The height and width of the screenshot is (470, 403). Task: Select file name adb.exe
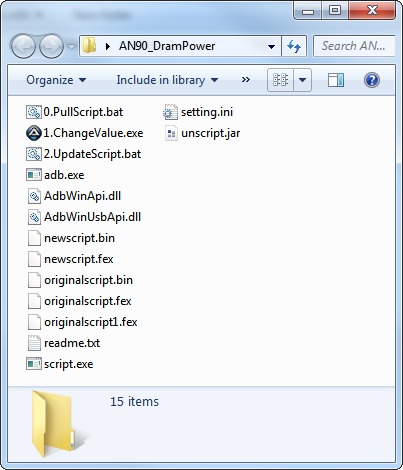pyautogui.click(x=64, y=175)
